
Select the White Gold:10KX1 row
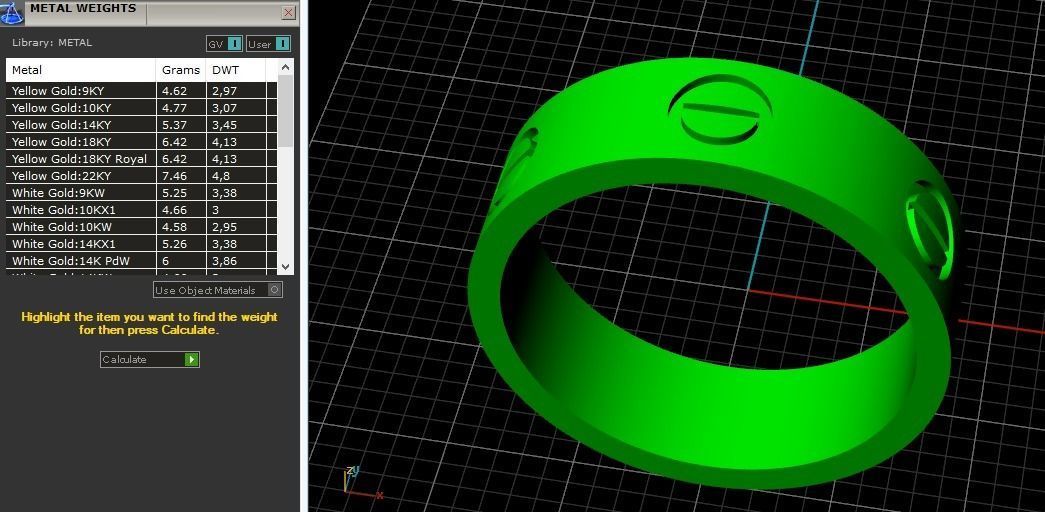[141, 210]
